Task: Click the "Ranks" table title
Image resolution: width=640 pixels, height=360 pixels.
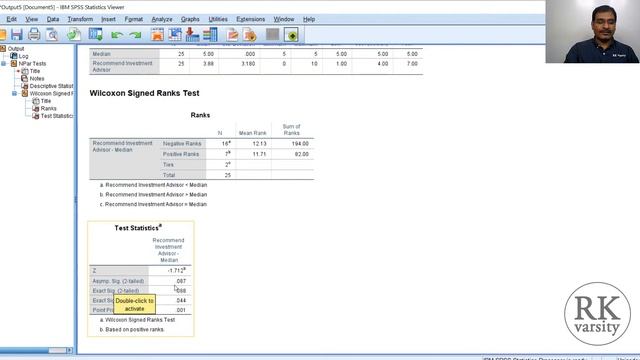Action: [200, 115]
